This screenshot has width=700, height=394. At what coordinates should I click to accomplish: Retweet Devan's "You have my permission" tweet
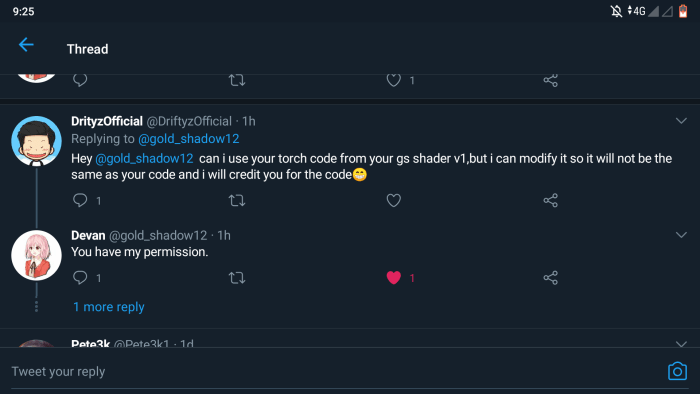pyautogui.click(x=237, y=278)
